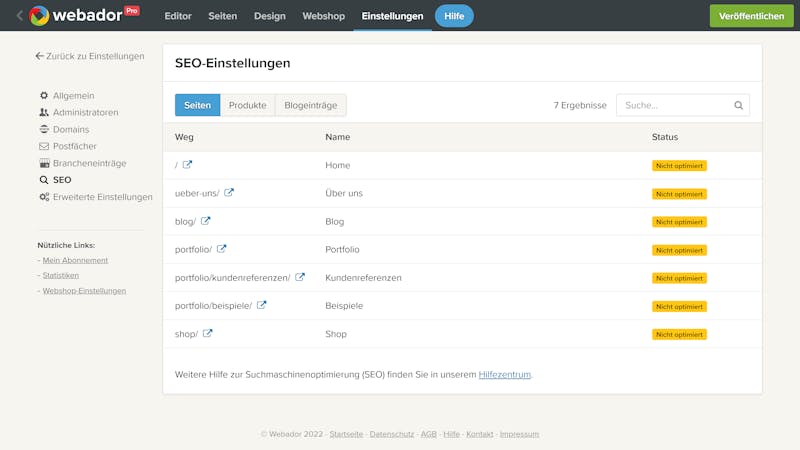
Task: Switch to the Produkte tab
Action: point(247,105)
